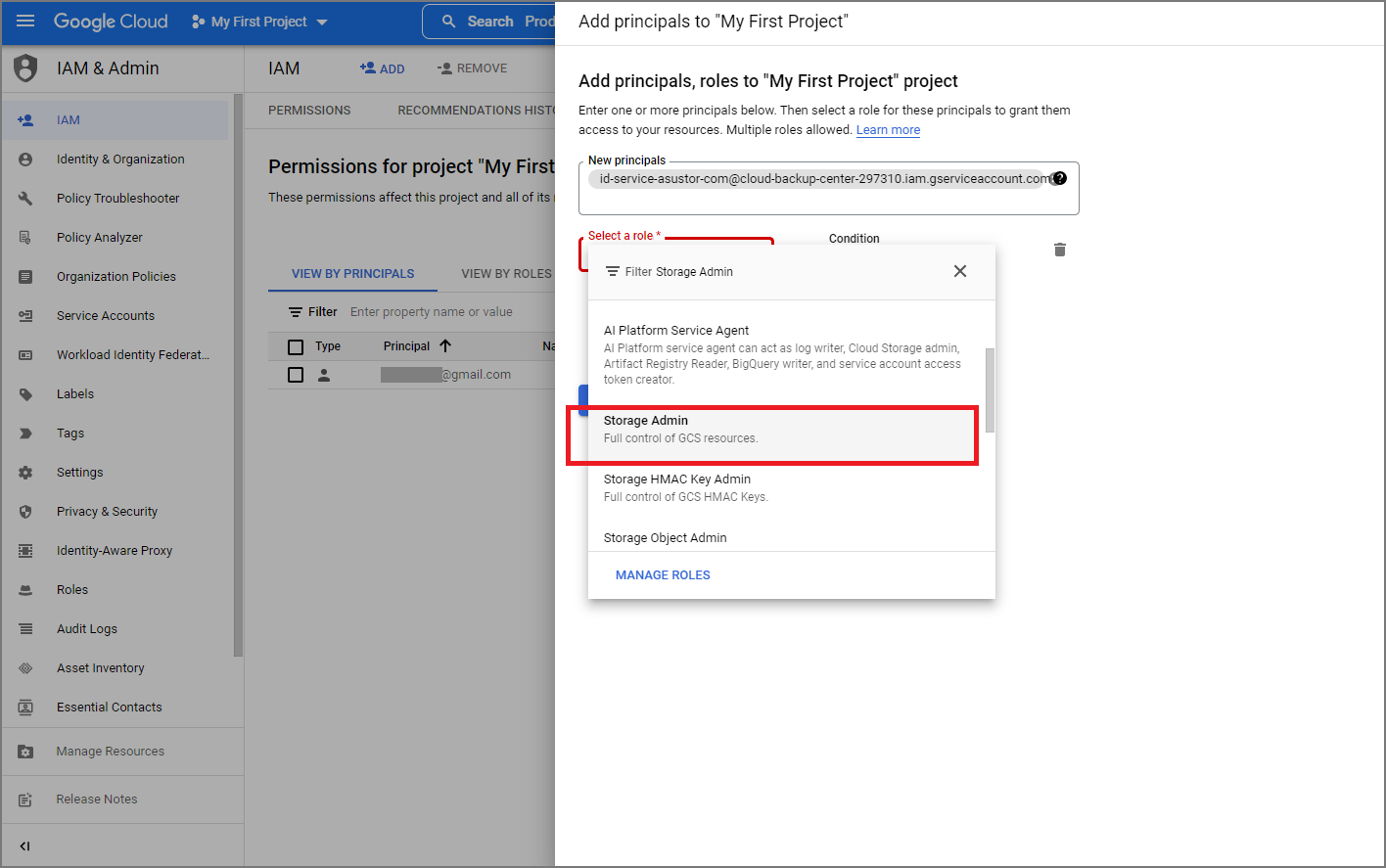Click the Google Cloud logo

(111, 22)
